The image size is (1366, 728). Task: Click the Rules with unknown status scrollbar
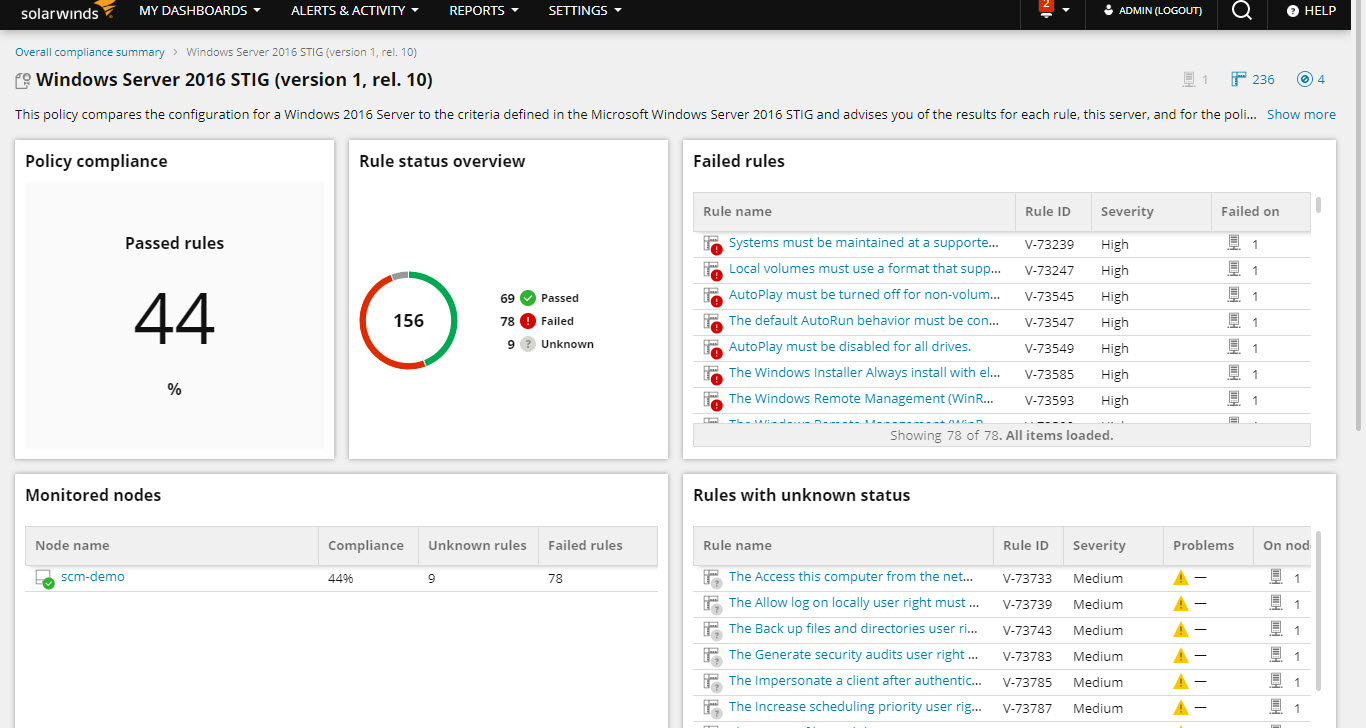(1318, 610)
